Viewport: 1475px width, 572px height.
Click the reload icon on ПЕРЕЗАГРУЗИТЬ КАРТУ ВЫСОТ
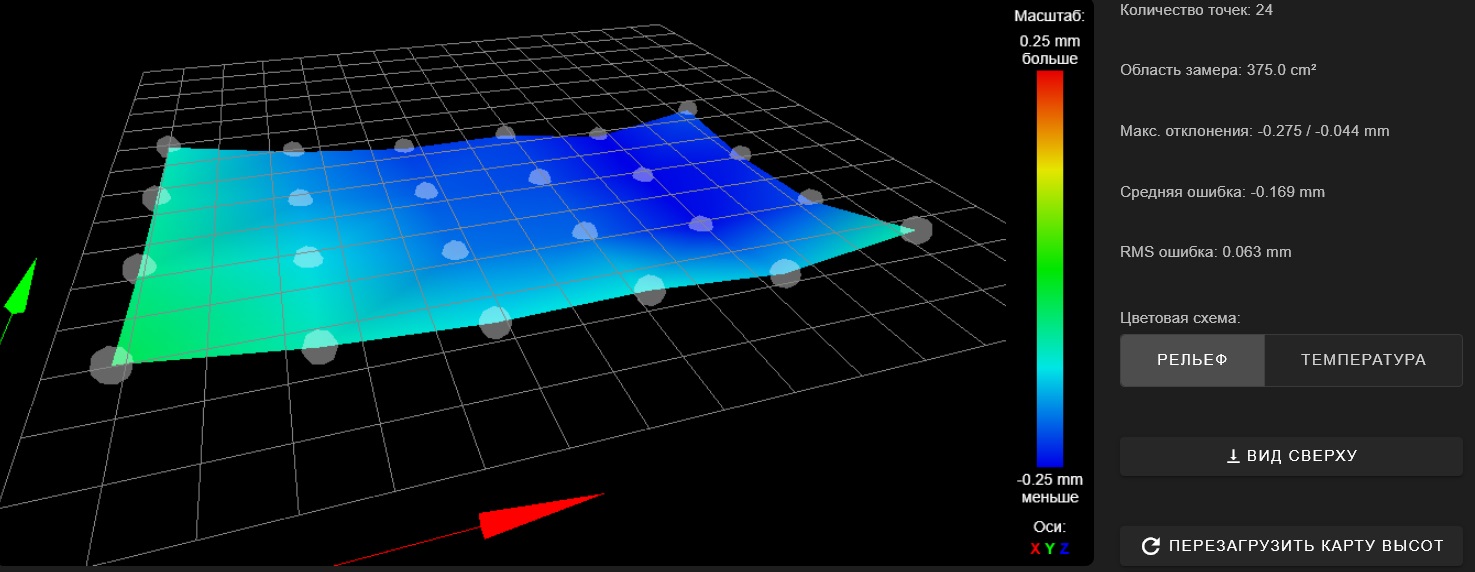pos(1151,546)
